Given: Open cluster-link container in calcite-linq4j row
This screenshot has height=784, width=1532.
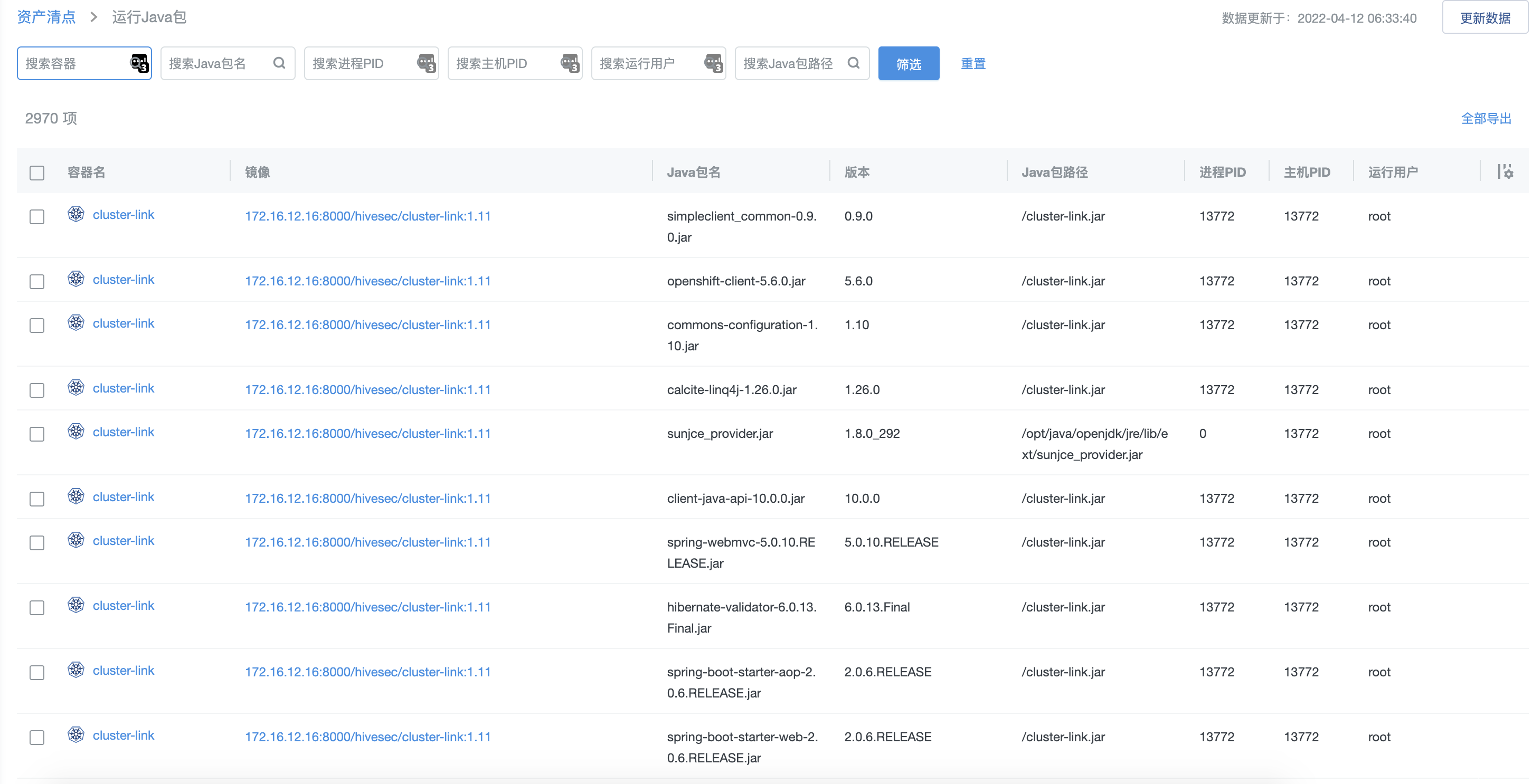Looking at the screenshot, I should click(123, 388).
